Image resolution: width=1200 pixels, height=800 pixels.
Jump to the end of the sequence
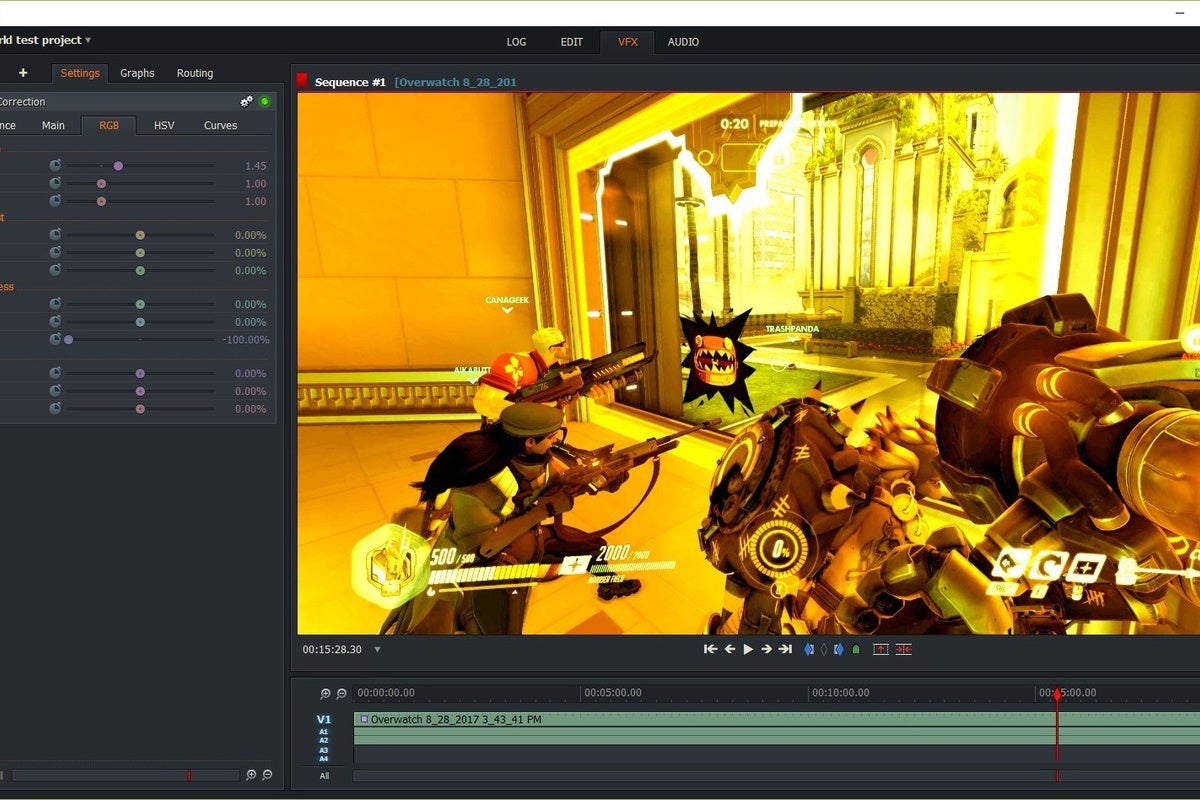785,649
